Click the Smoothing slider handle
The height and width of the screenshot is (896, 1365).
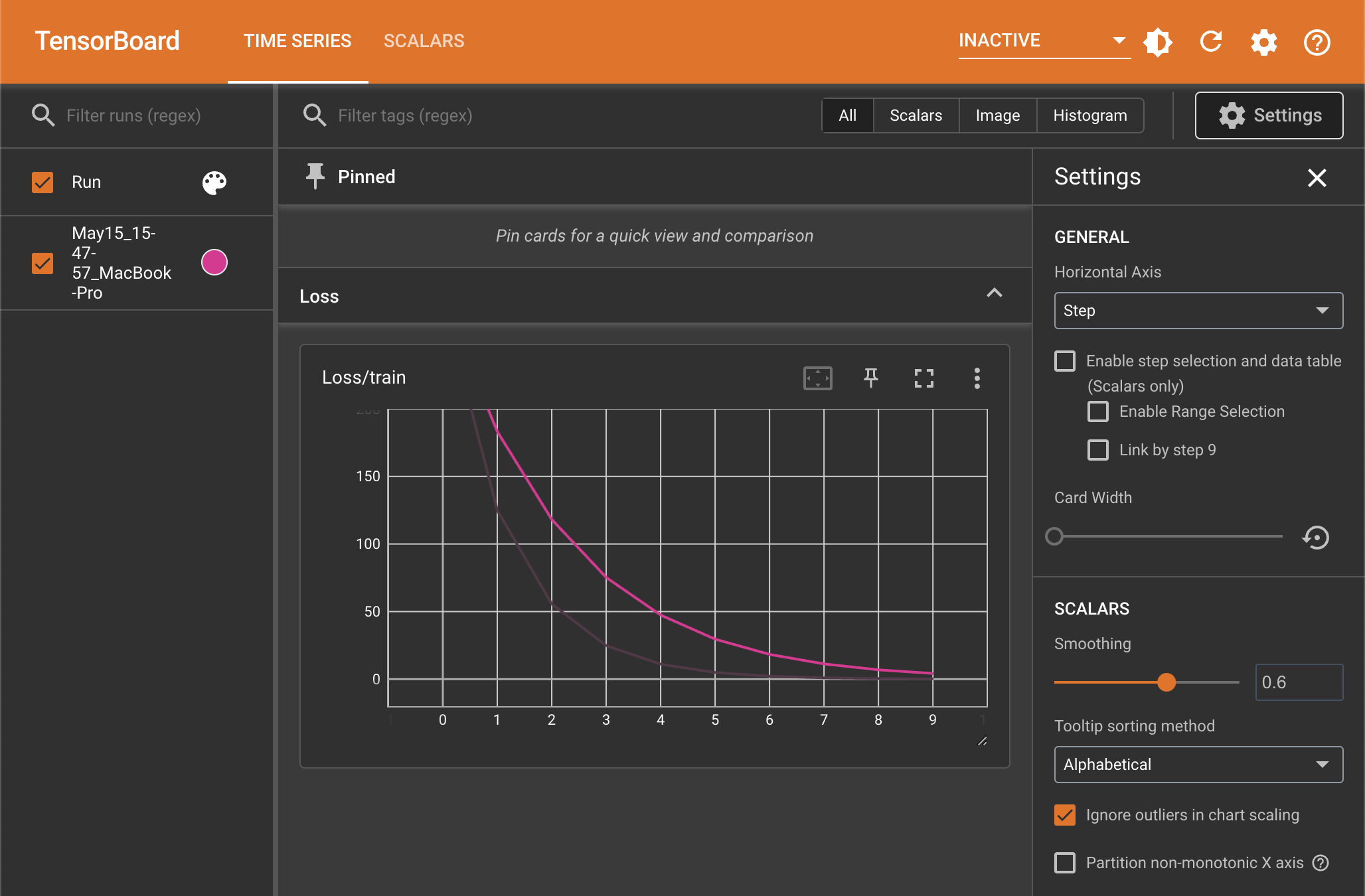point(1166,682)
